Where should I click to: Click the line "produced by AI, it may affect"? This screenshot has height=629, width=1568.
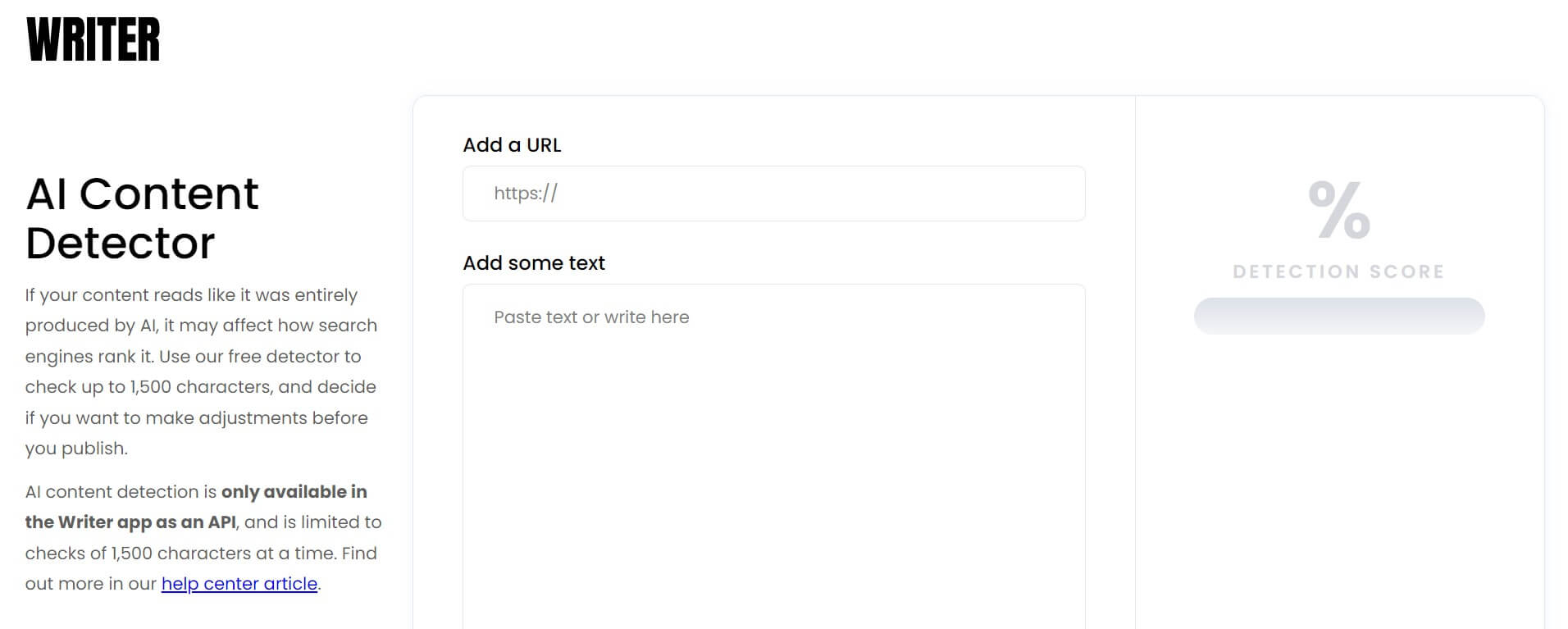pos(201,326)
